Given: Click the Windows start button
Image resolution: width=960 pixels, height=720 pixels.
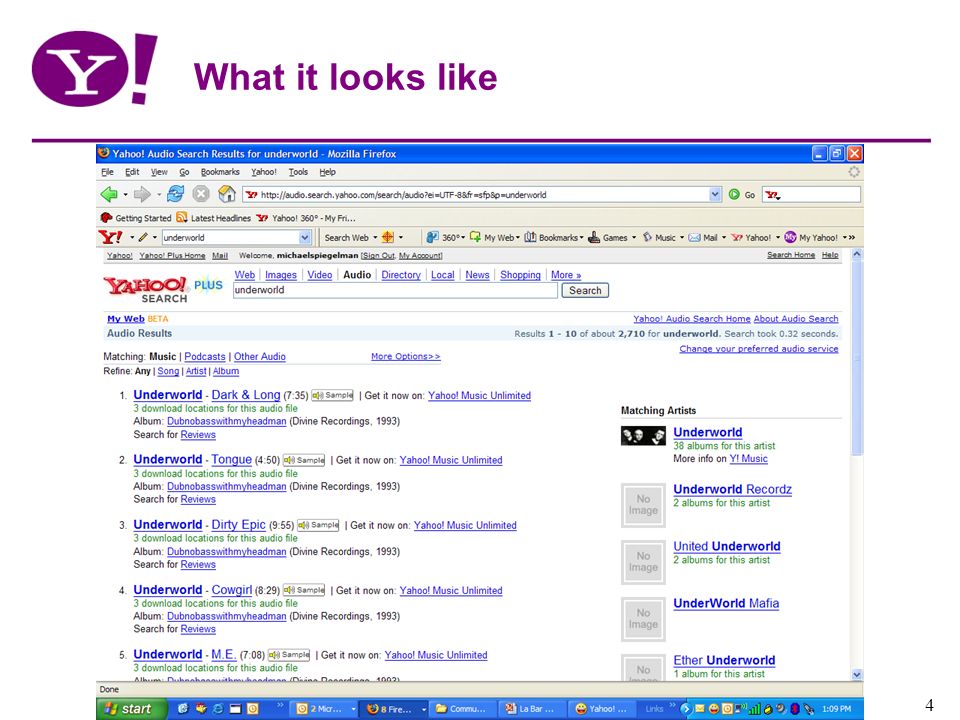Looking at the screenshot, I should click(x=131, y=708).
